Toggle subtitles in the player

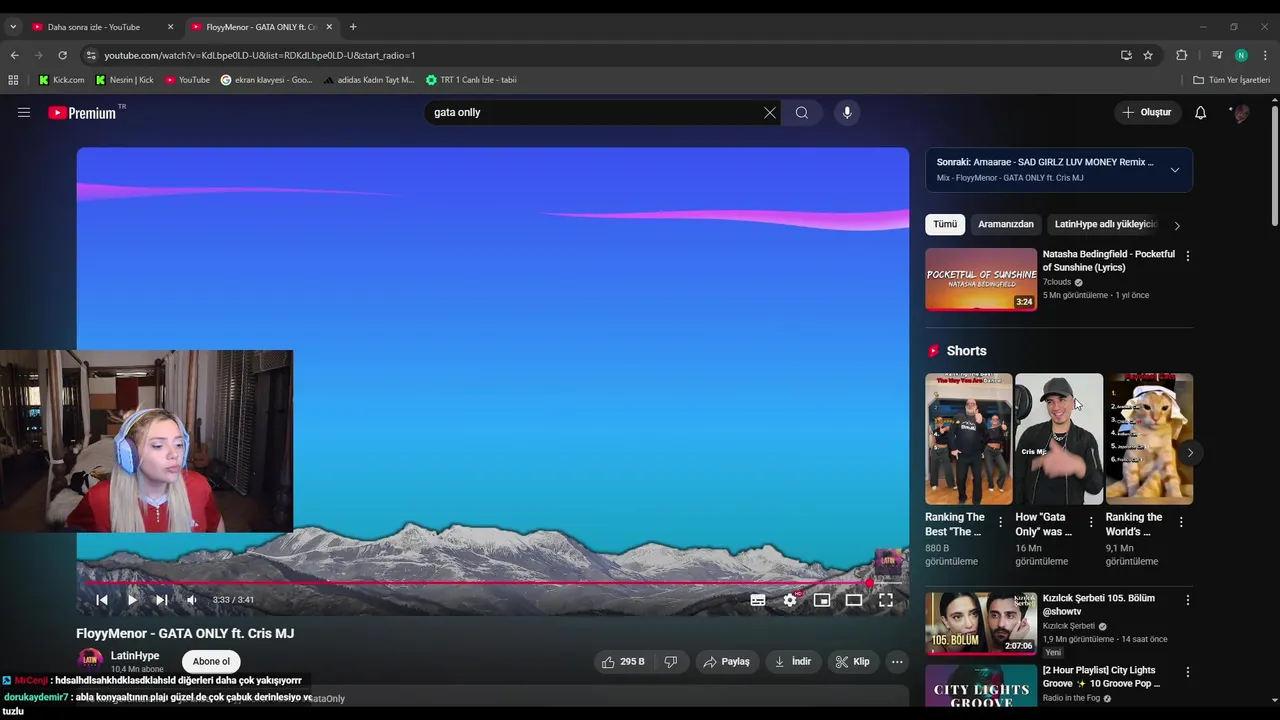(x=758, y=600)
